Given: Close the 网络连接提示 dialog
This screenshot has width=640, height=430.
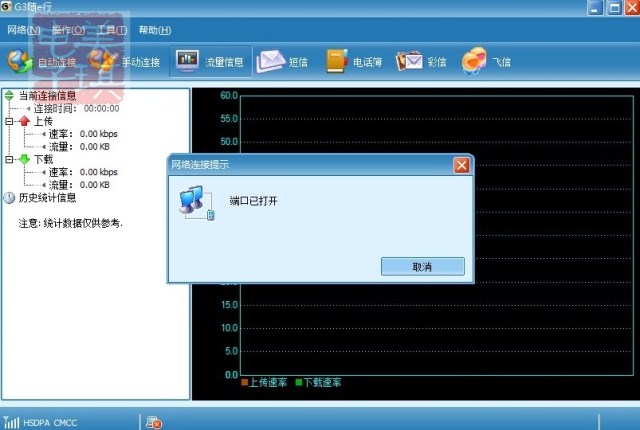Looking at the screenshot, I should (x=461, y=165).
